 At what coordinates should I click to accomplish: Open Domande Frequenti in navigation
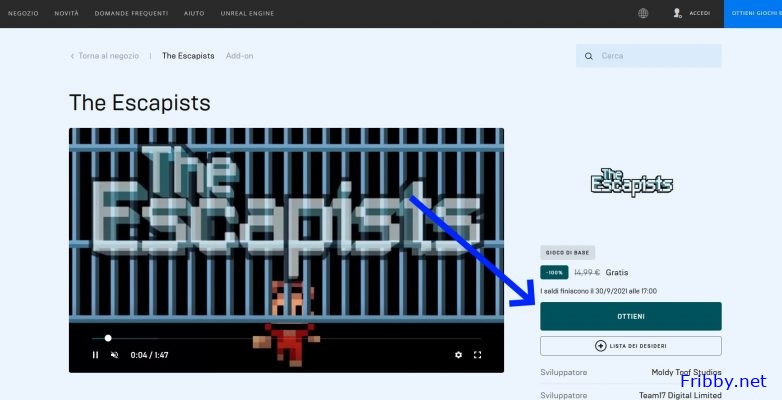pos(132,13)
